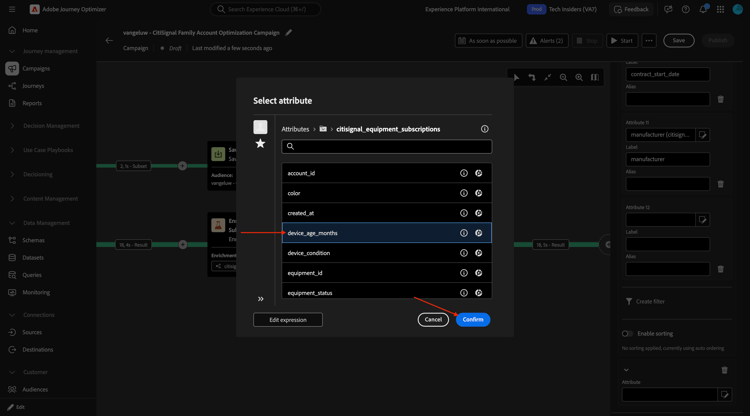Click the As soon as possible schedule button
Viewport: 750px width, 416px height.
(488, 41)
